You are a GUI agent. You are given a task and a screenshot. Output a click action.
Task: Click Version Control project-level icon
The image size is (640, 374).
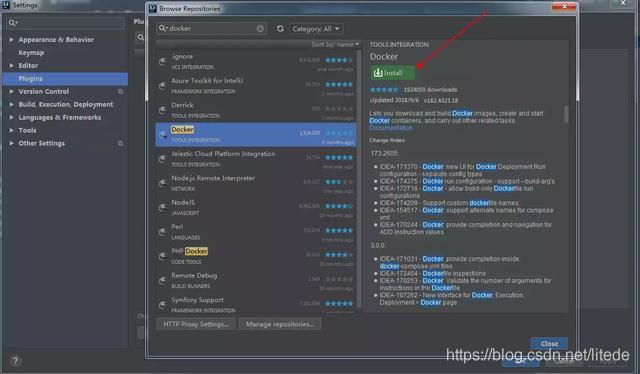click(x=120, y=91)
